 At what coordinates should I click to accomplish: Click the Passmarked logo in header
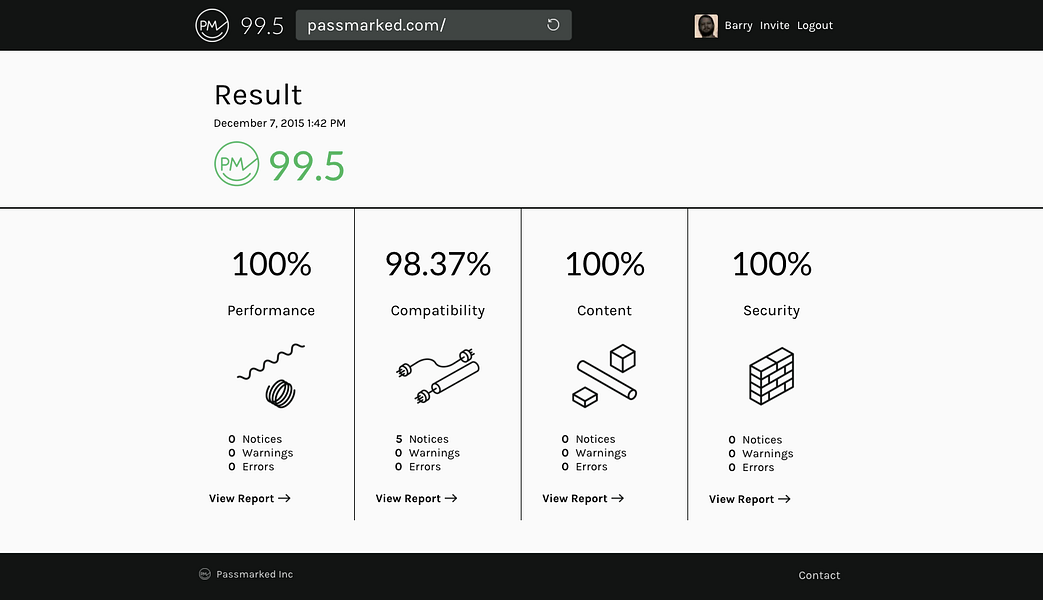click(x=212, y=25)
